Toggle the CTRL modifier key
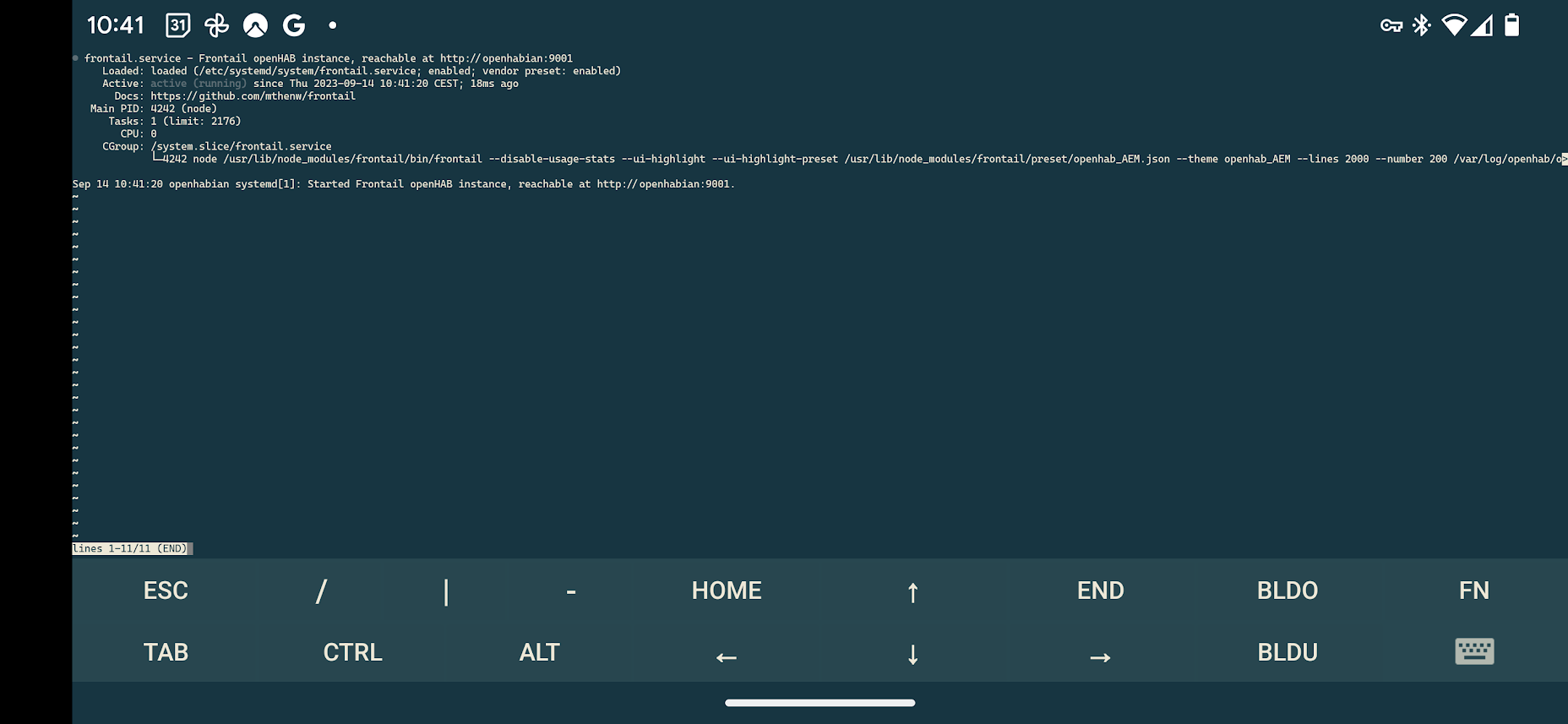This screenshot has width=1568, height=724. pyautogui.click(x=352, y=652)
